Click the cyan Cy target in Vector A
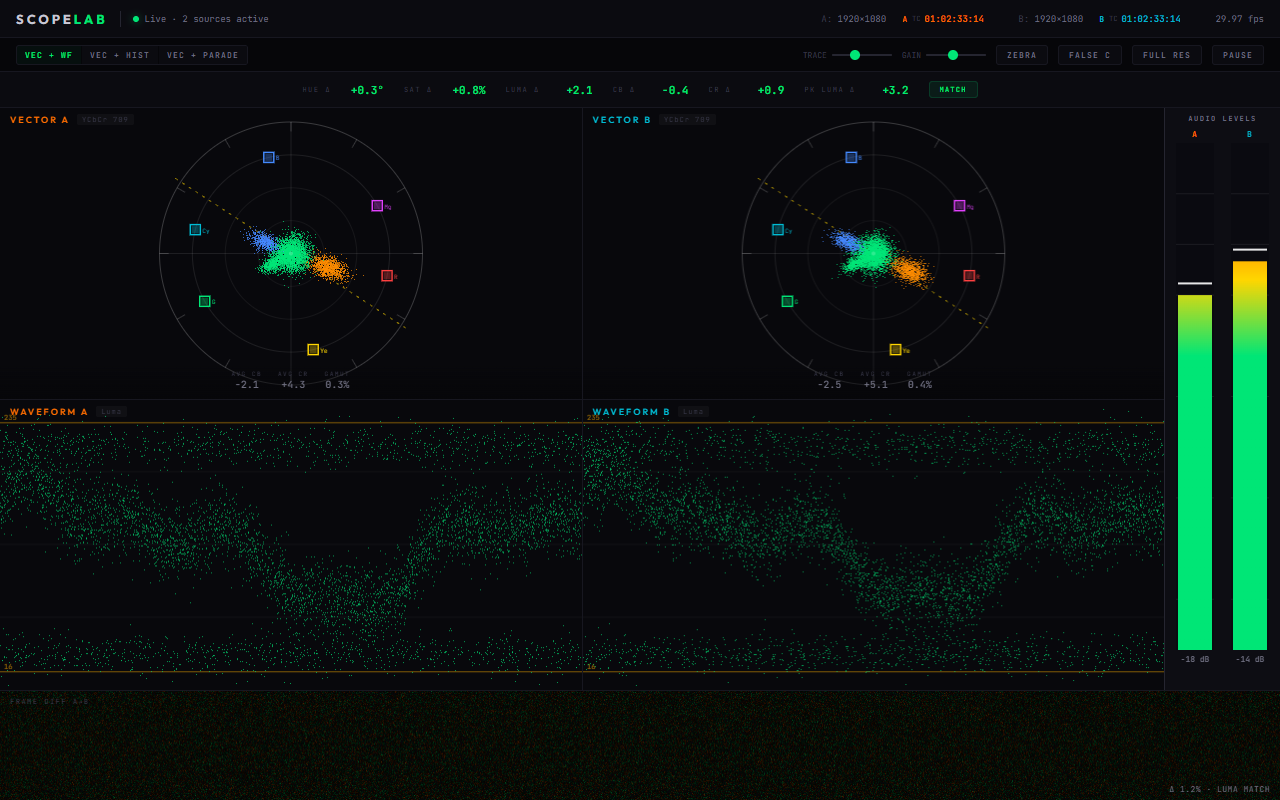The image size is (1280, 800). coord(195,230)
